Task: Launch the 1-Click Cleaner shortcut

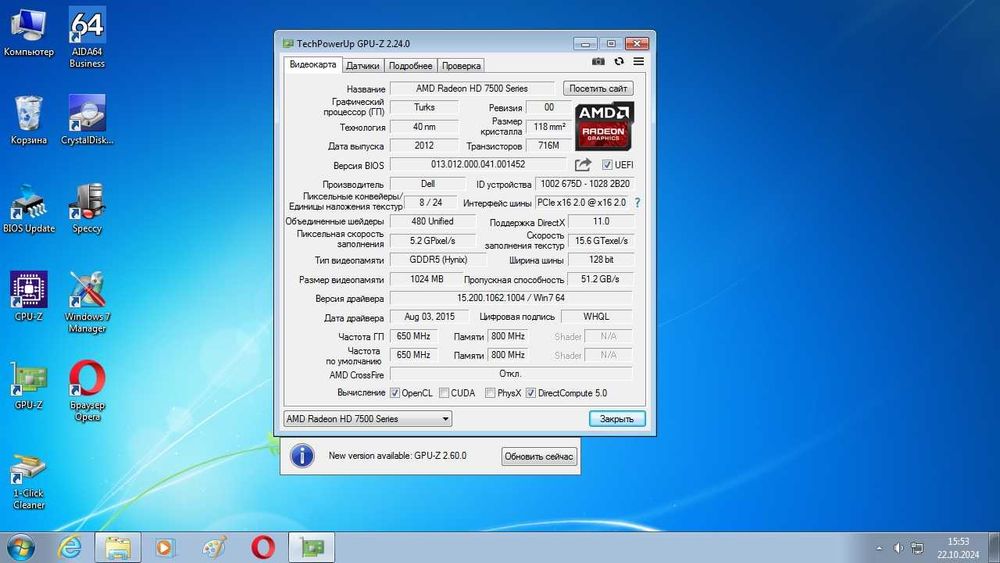Action: 29,481
